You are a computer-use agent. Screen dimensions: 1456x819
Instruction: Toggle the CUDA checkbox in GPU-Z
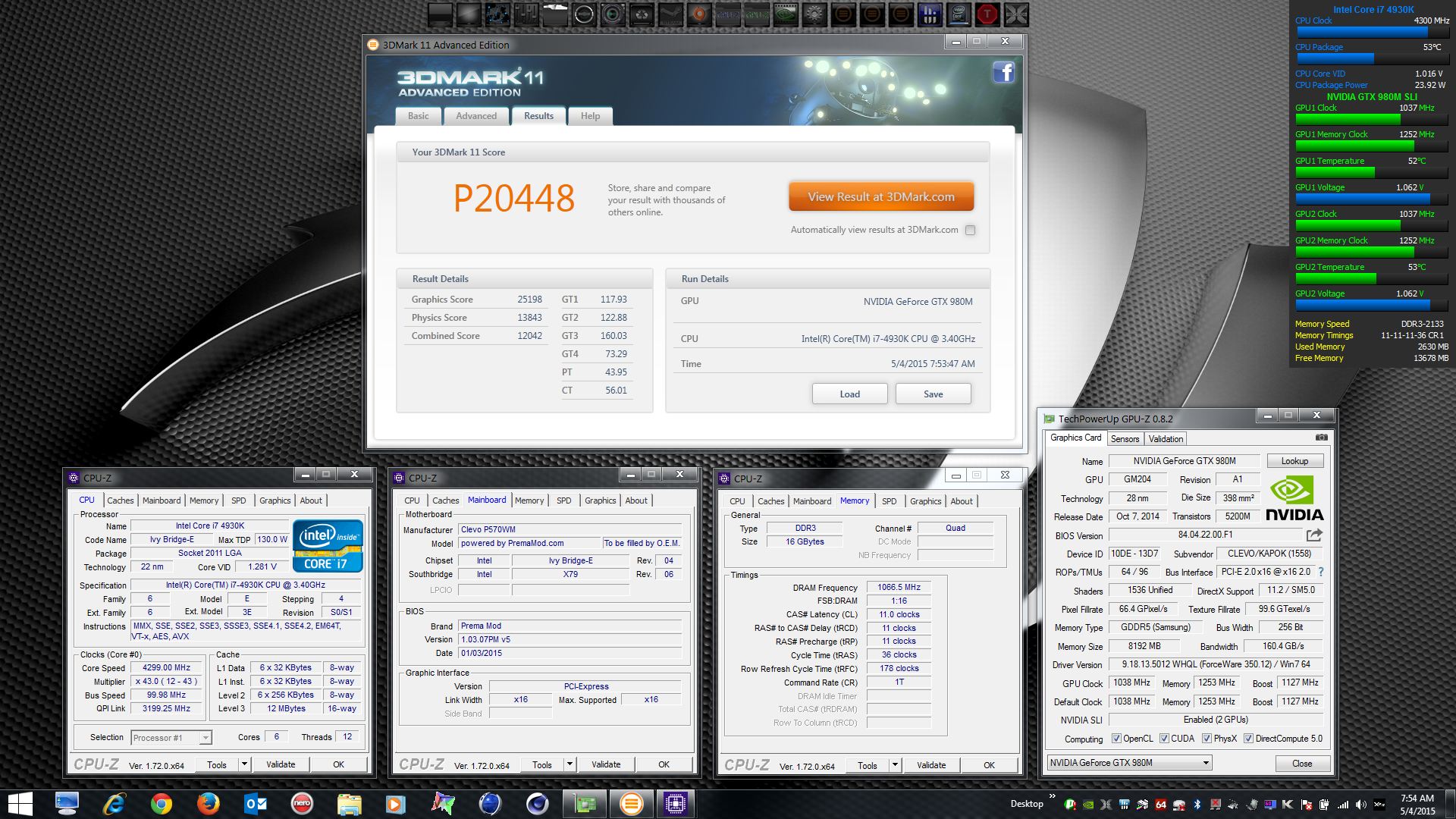tap(1164, 739)
